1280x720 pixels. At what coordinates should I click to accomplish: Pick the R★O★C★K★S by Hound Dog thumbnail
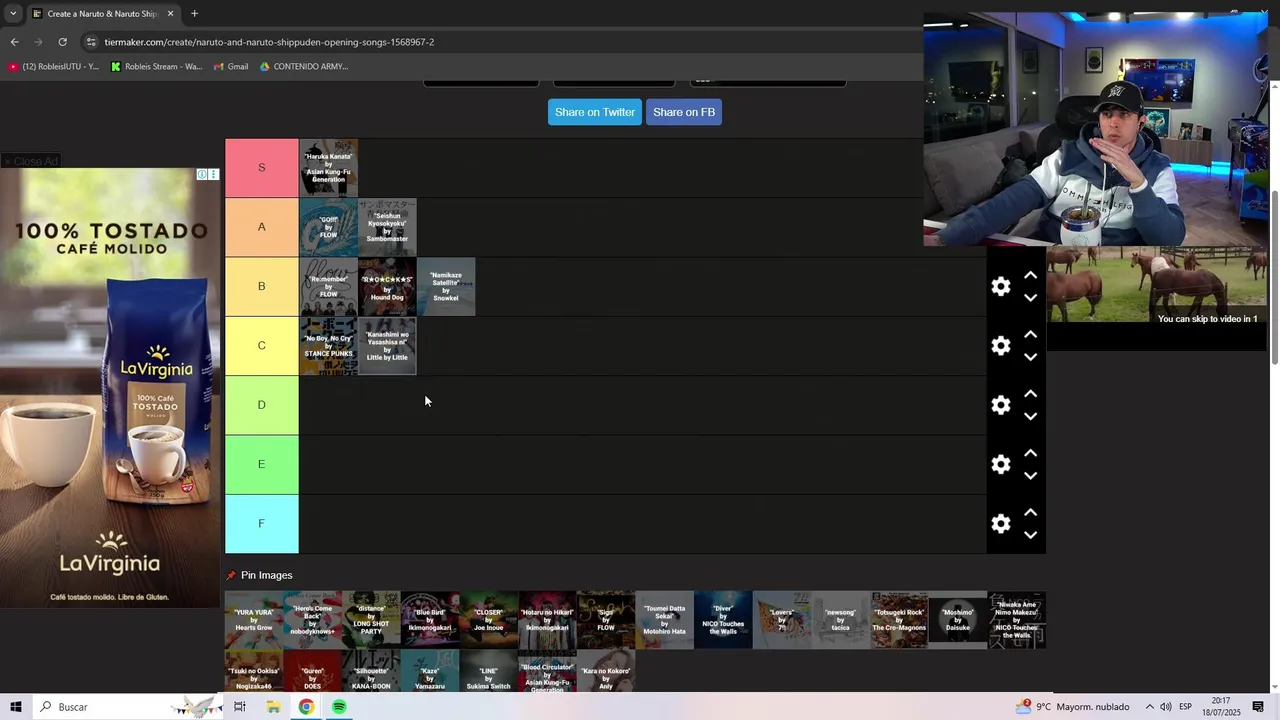click(x=387, y=286)
